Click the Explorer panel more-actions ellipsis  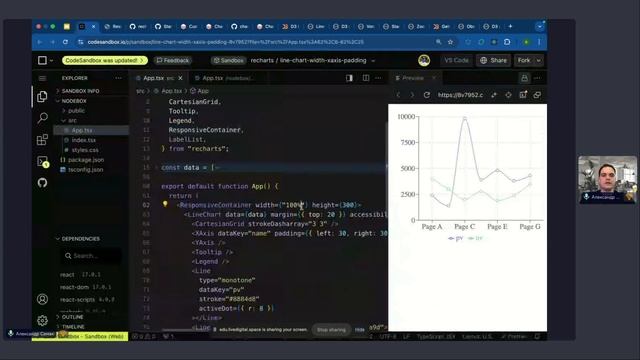[118, 78]
